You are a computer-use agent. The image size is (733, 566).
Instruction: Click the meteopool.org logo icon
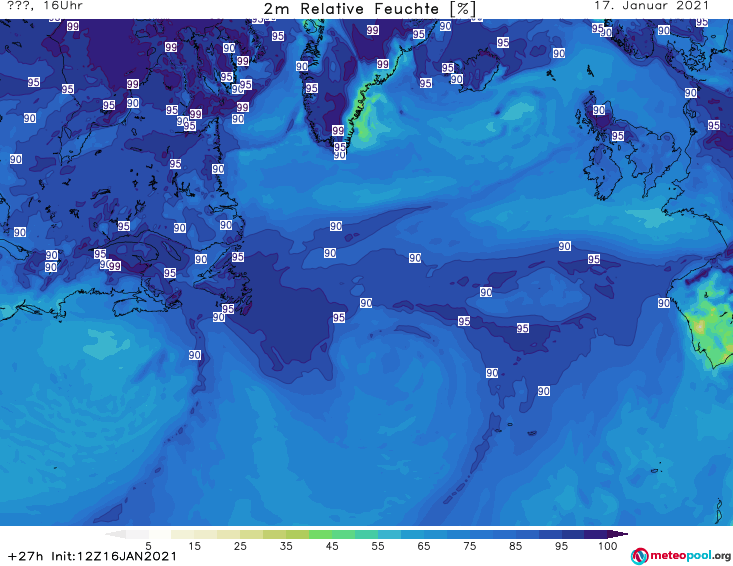[x=639, y=556]
